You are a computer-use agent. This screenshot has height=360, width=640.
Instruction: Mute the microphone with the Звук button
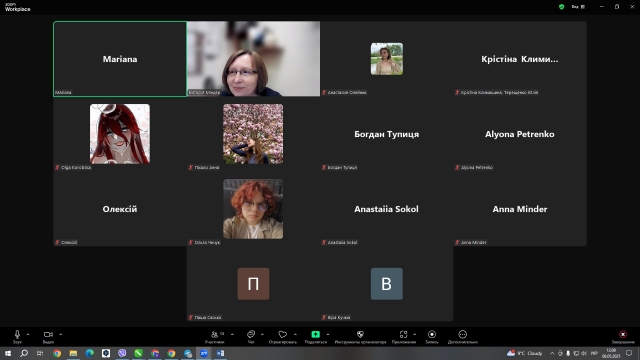17,337
